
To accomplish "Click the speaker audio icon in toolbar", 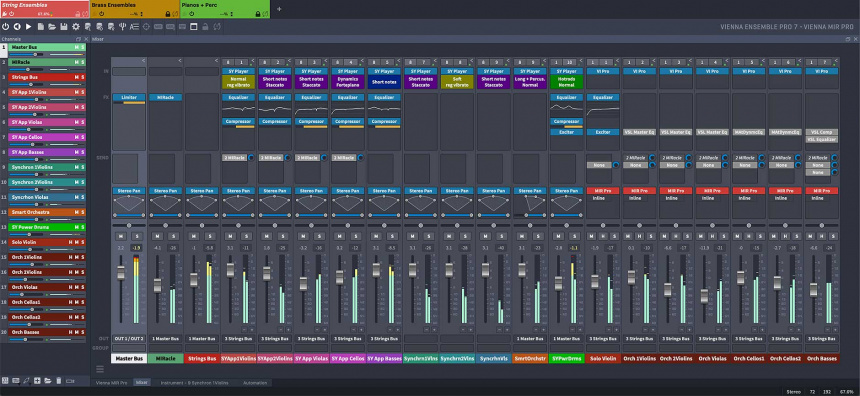I will coord(17,27).
